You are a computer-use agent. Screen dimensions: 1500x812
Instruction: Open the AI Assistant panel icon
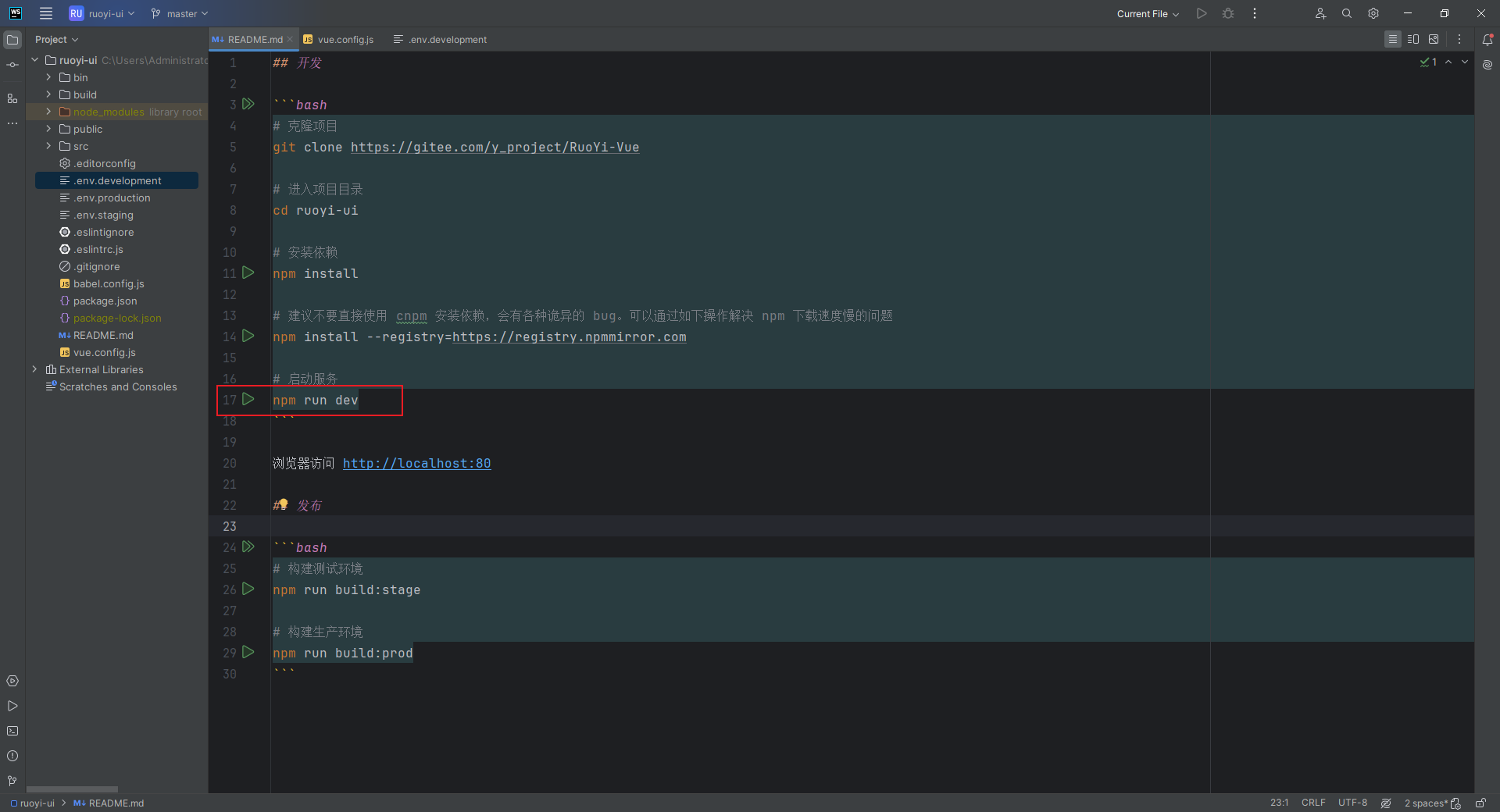[x=1487, y=65]
